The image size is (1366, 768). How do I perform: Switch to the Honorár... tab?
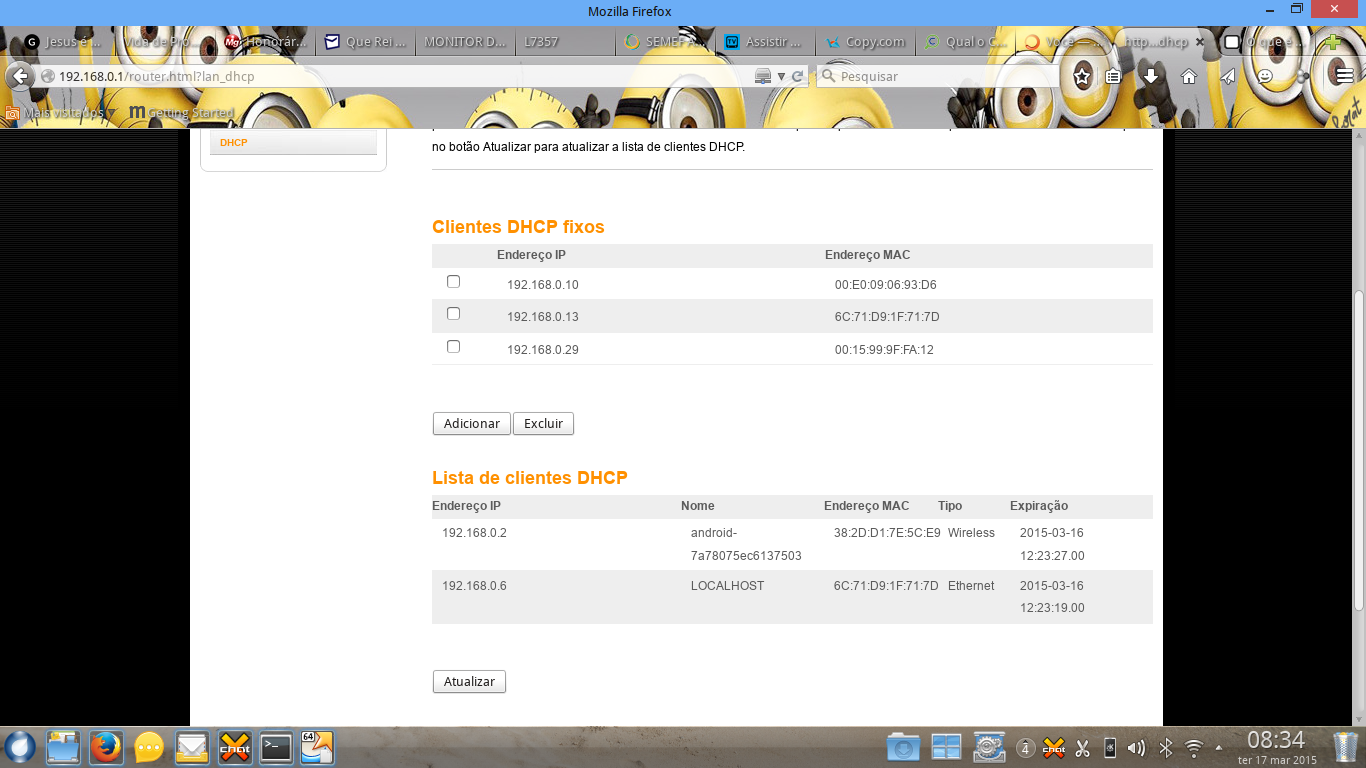coord(265,42)
